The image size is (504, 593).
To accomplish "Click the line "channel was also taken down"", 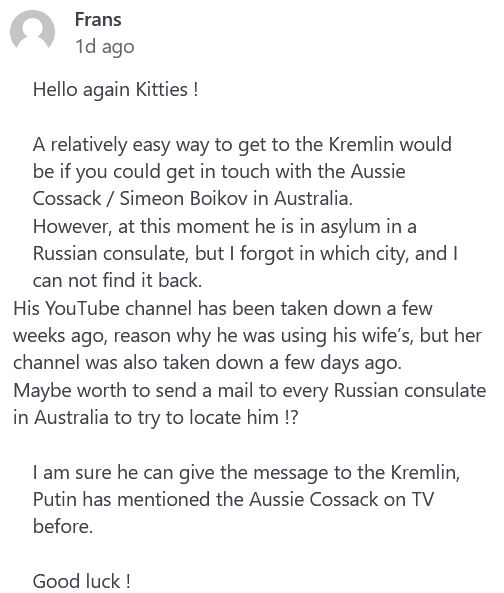I will (207, 362).
